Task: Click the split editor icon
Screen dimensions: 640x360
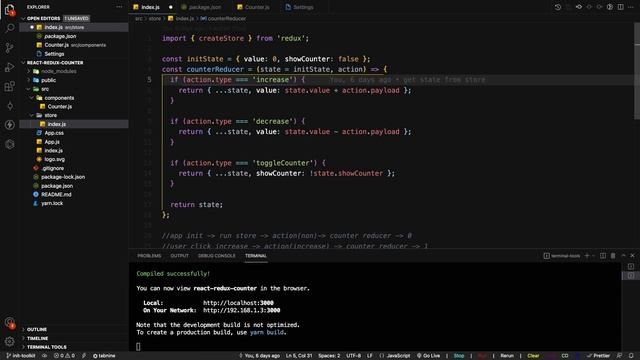Action: pyautogui.click(x=620, y=7)
